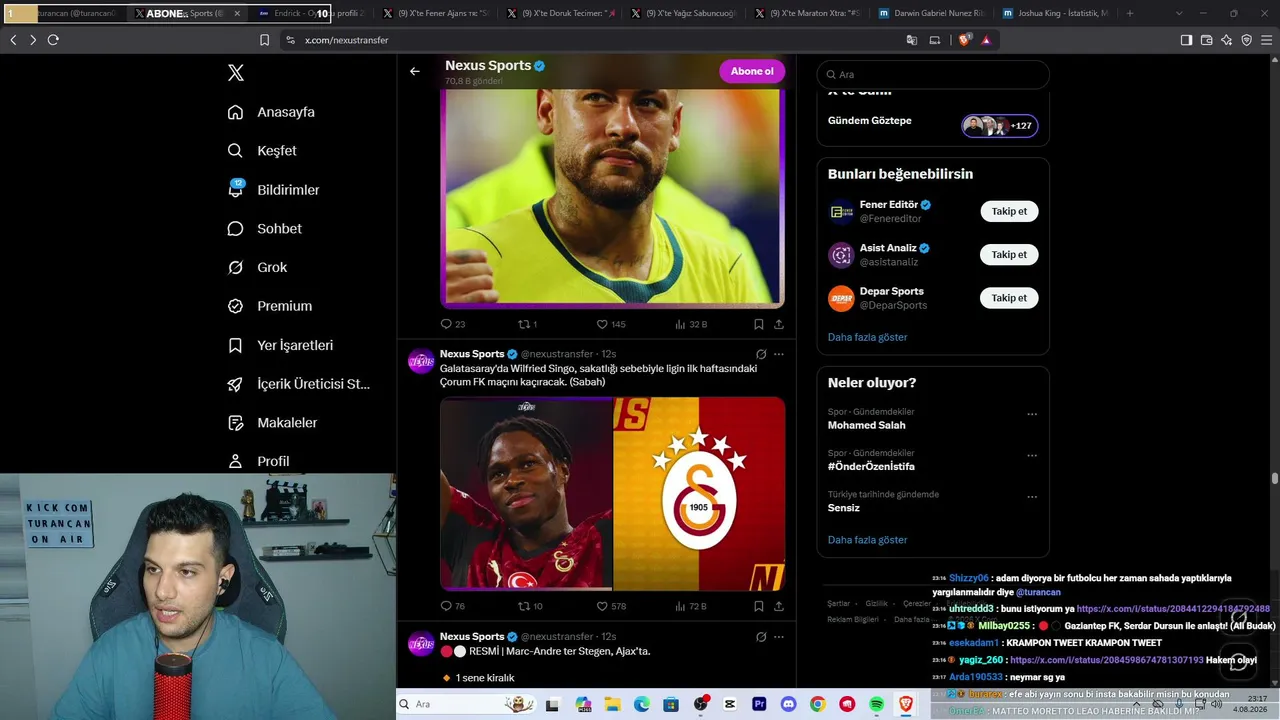1280x720 pixels.
Task: Follow Asist Analiz with Takip et
Action: point(1009,255)
